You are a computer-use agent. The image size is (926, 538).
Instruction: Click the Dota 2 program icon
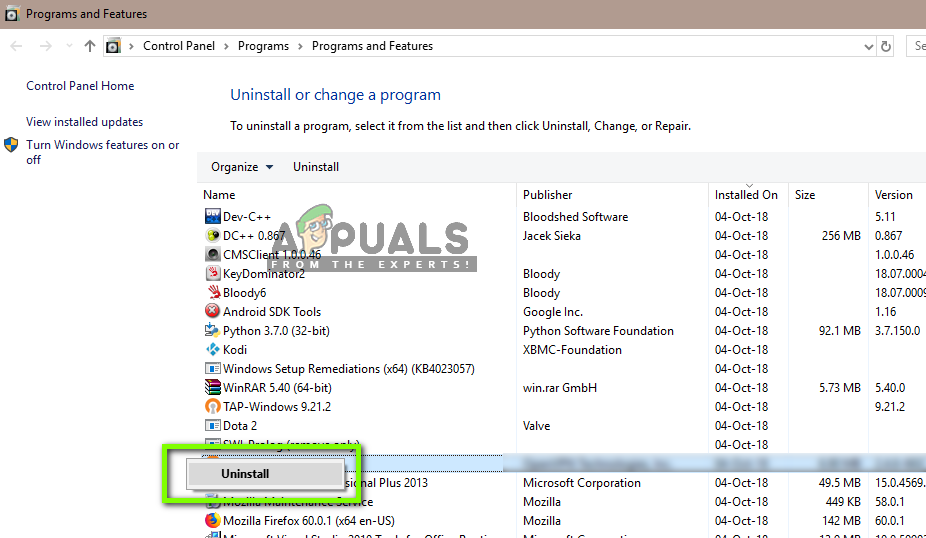point(212,425)
